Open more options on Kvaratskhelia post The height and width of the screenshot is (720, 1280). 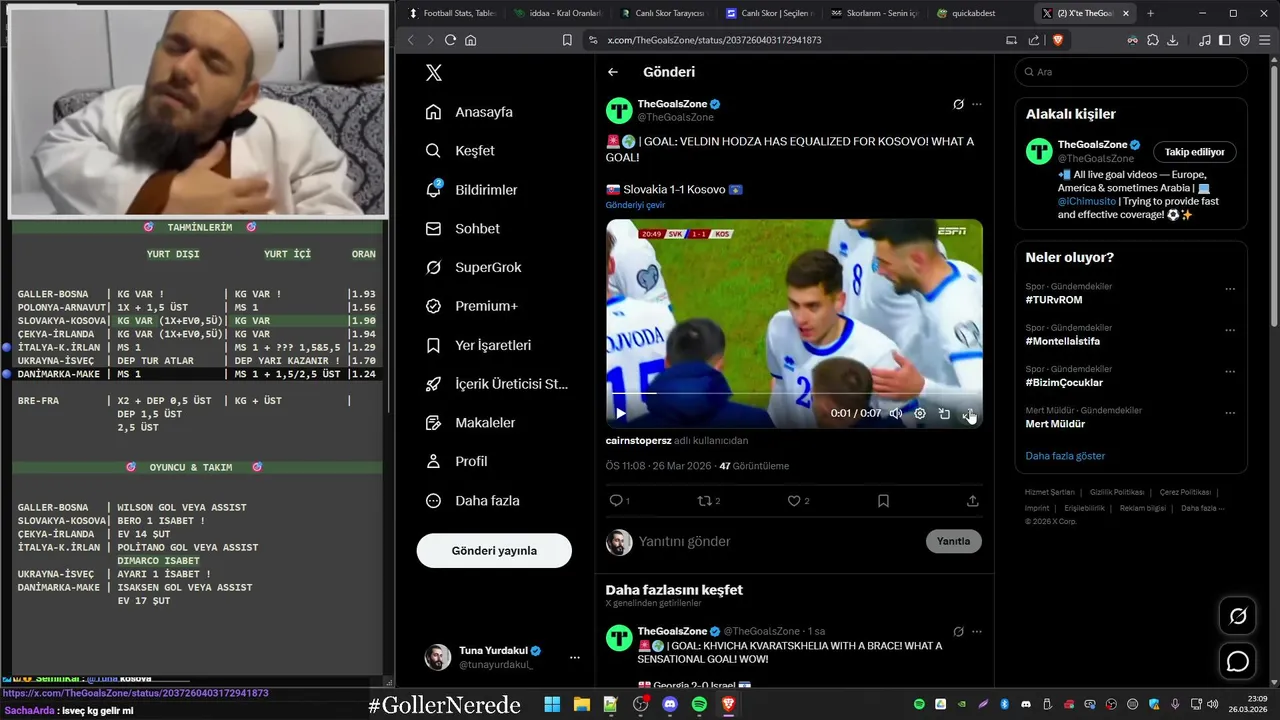(x=977, y=631)
